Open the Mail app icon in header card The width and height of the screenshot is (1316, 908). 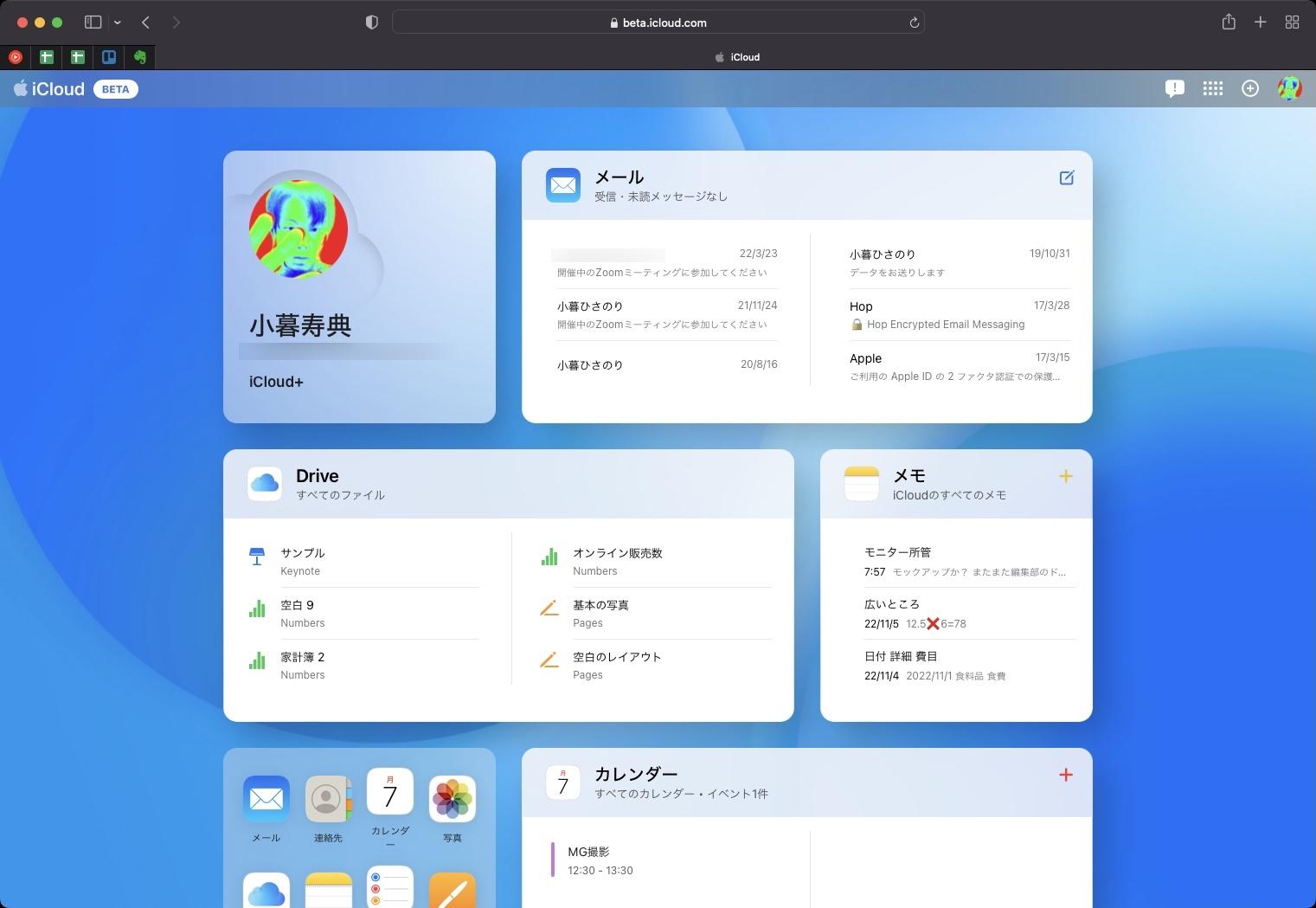563,185
